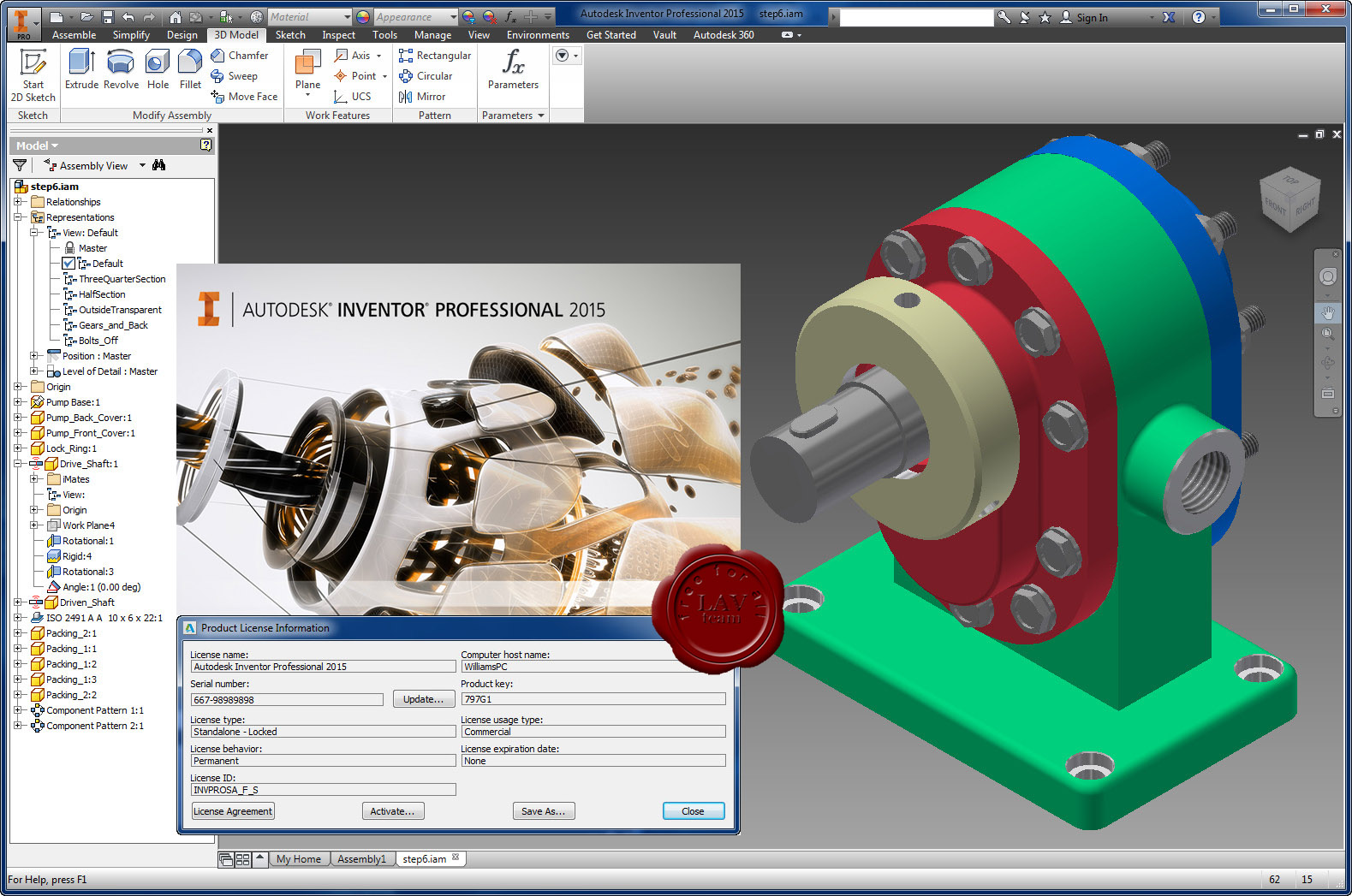Click the search input field in title bar
The image size is (1352, 896).
(916, 17)
